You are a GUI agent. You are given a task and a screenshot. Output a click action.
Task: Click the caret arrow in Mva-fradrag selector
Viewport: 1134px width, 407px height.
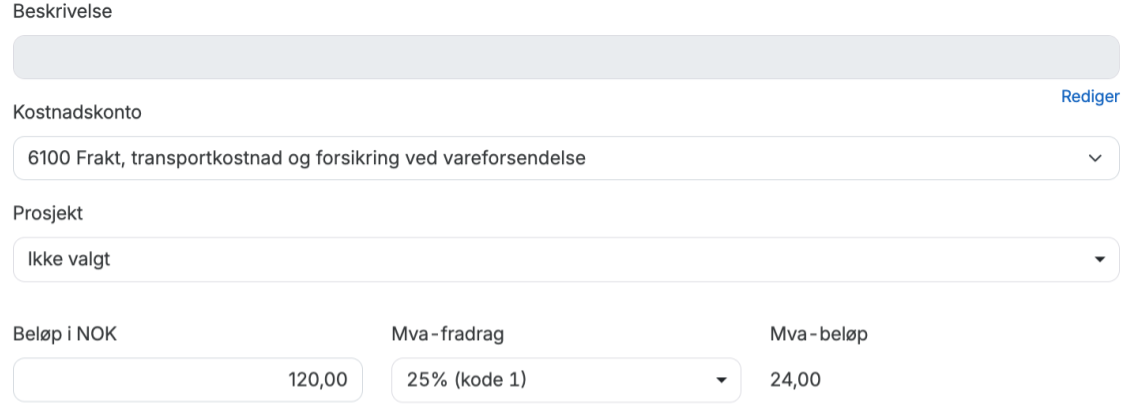pos(721,381)
